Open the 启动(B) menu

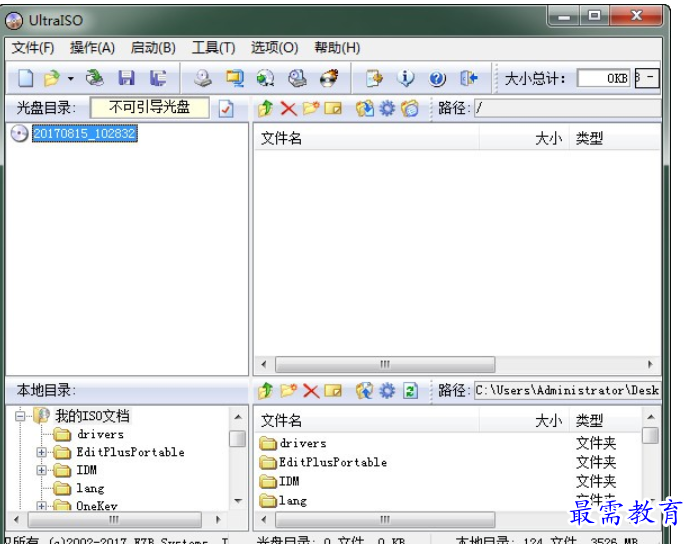point(153,48)
